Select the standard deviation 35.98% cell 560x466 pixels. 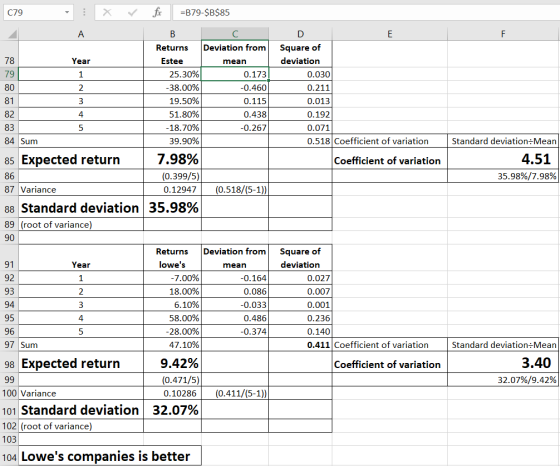pyautogui.click(x=172, y=207)
